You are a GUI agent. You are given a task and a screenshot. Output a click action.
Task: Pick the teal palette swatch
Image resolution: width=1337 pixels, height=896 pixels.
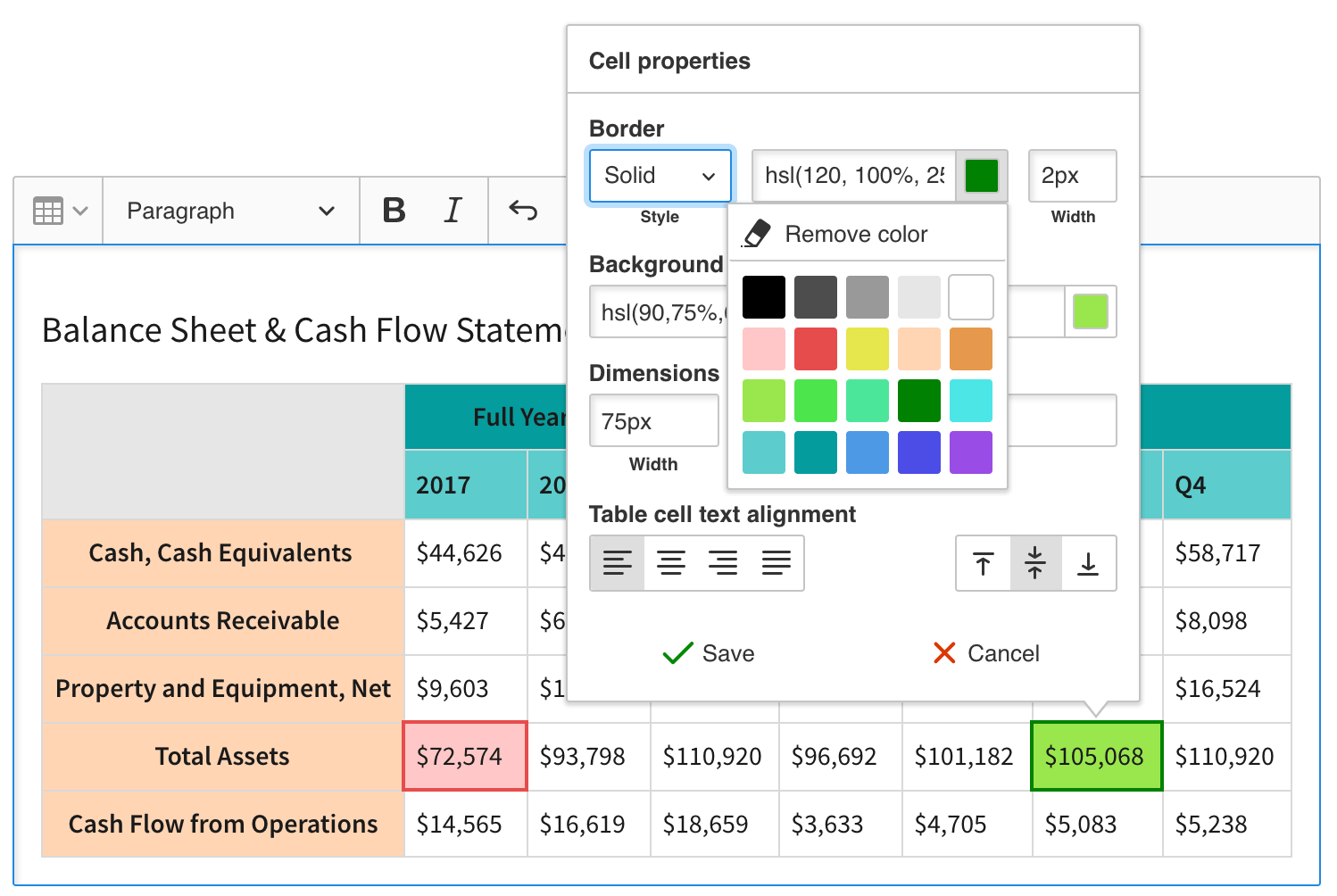point(816,452)
